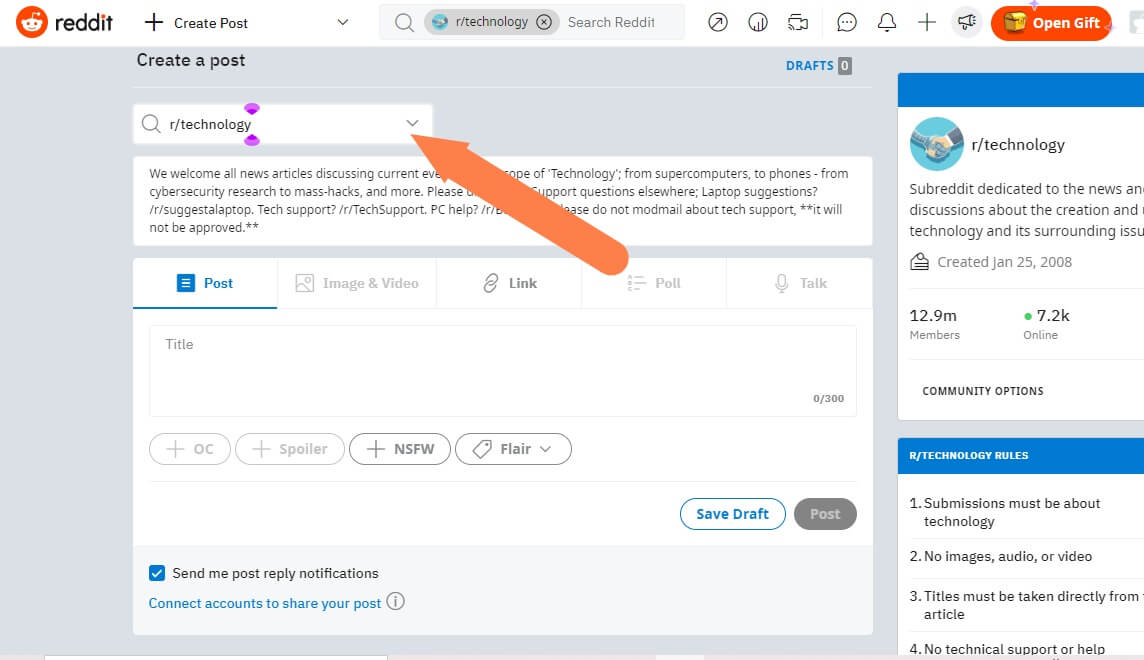1144x660 pixels.
Task: Open the Popular feed icon
Action: 718,22
